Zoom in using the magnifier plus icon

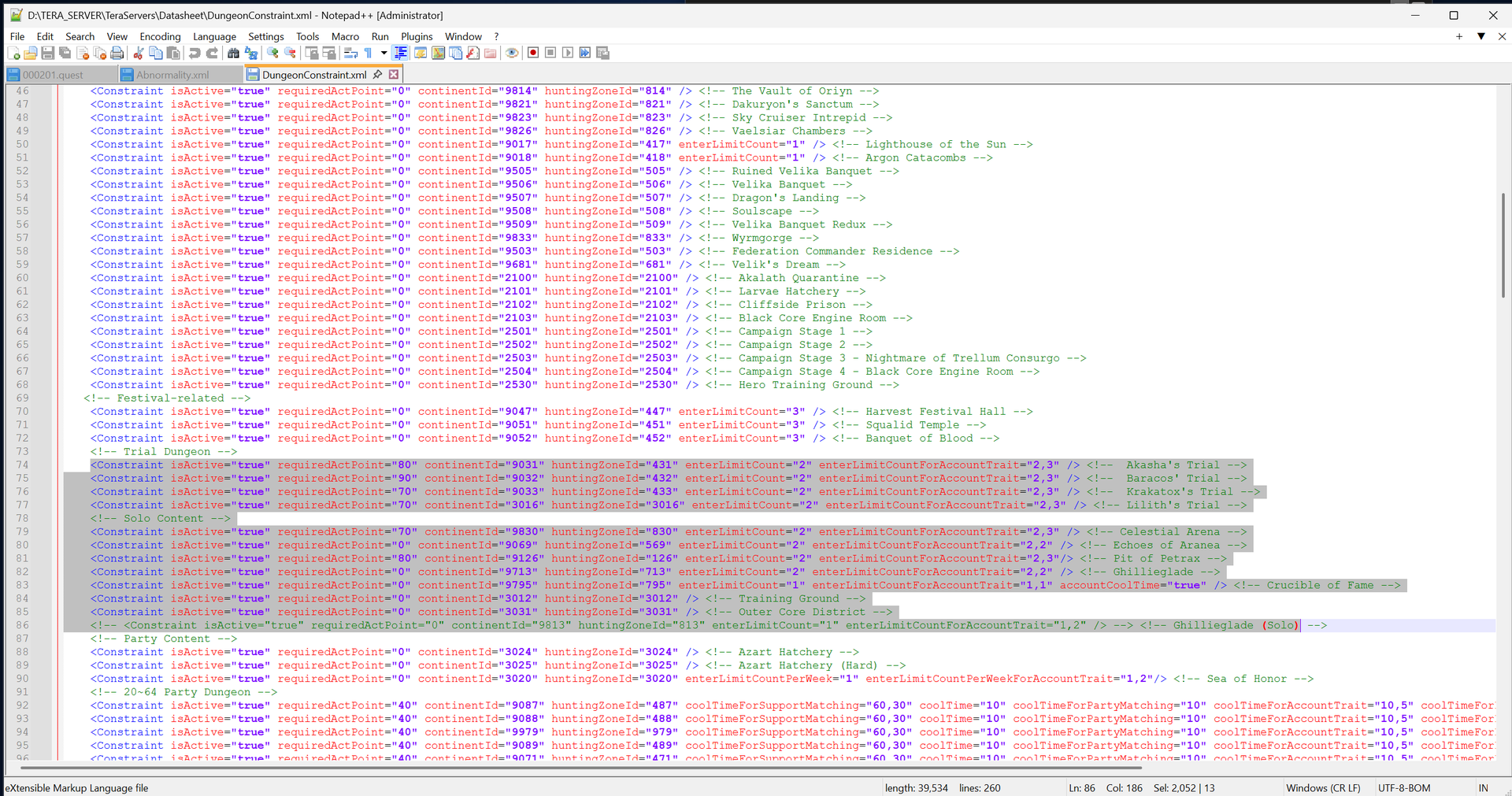coord(272,54)
